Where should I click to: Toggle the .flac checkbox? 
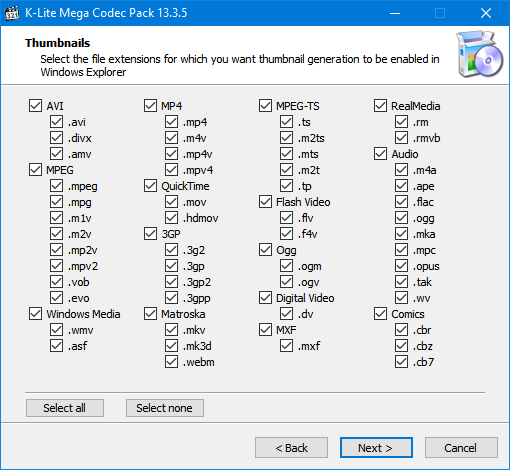401,202
